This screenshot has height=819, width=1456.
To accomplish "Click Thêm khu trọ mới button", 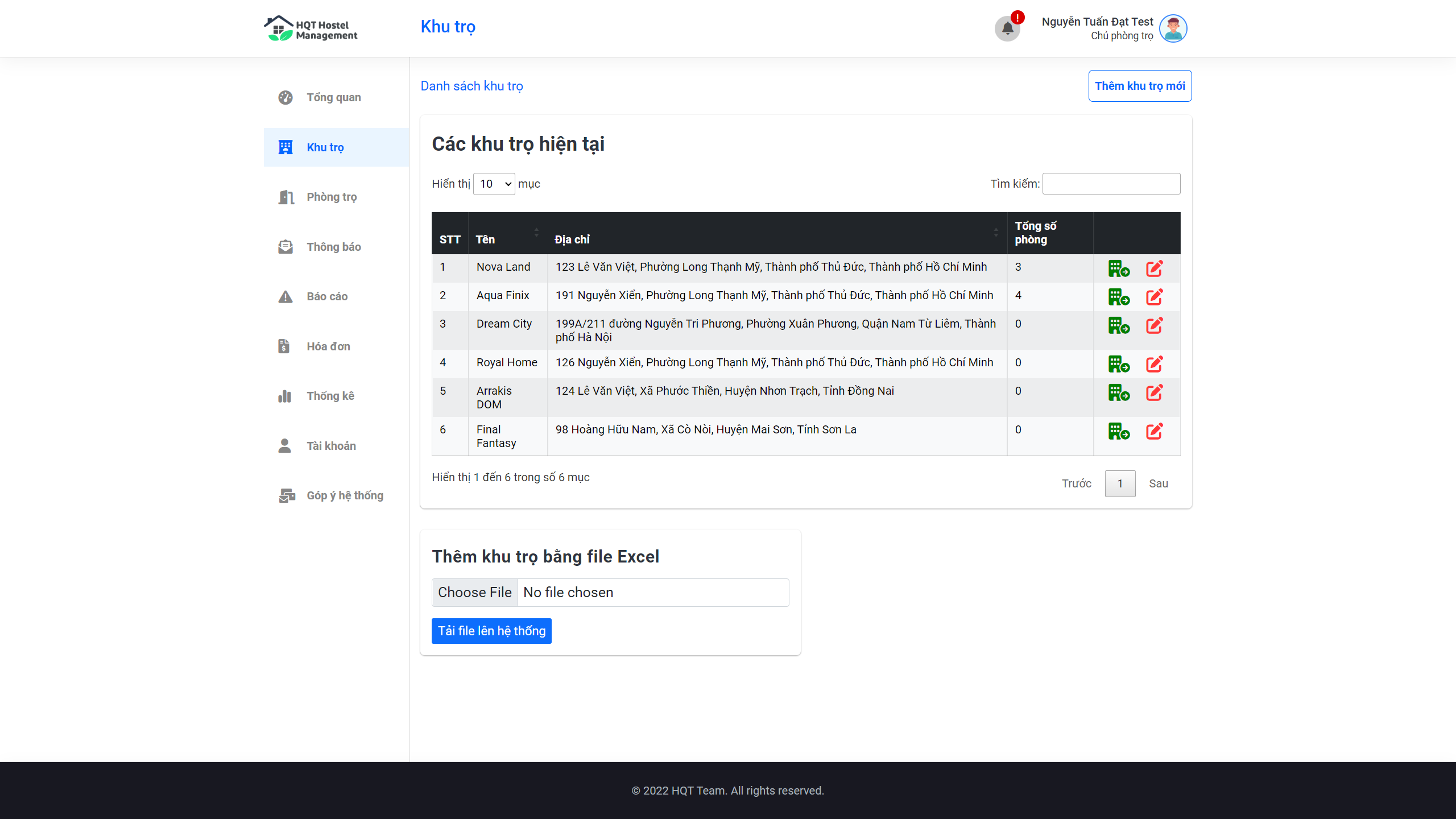I will (1140, 86).
